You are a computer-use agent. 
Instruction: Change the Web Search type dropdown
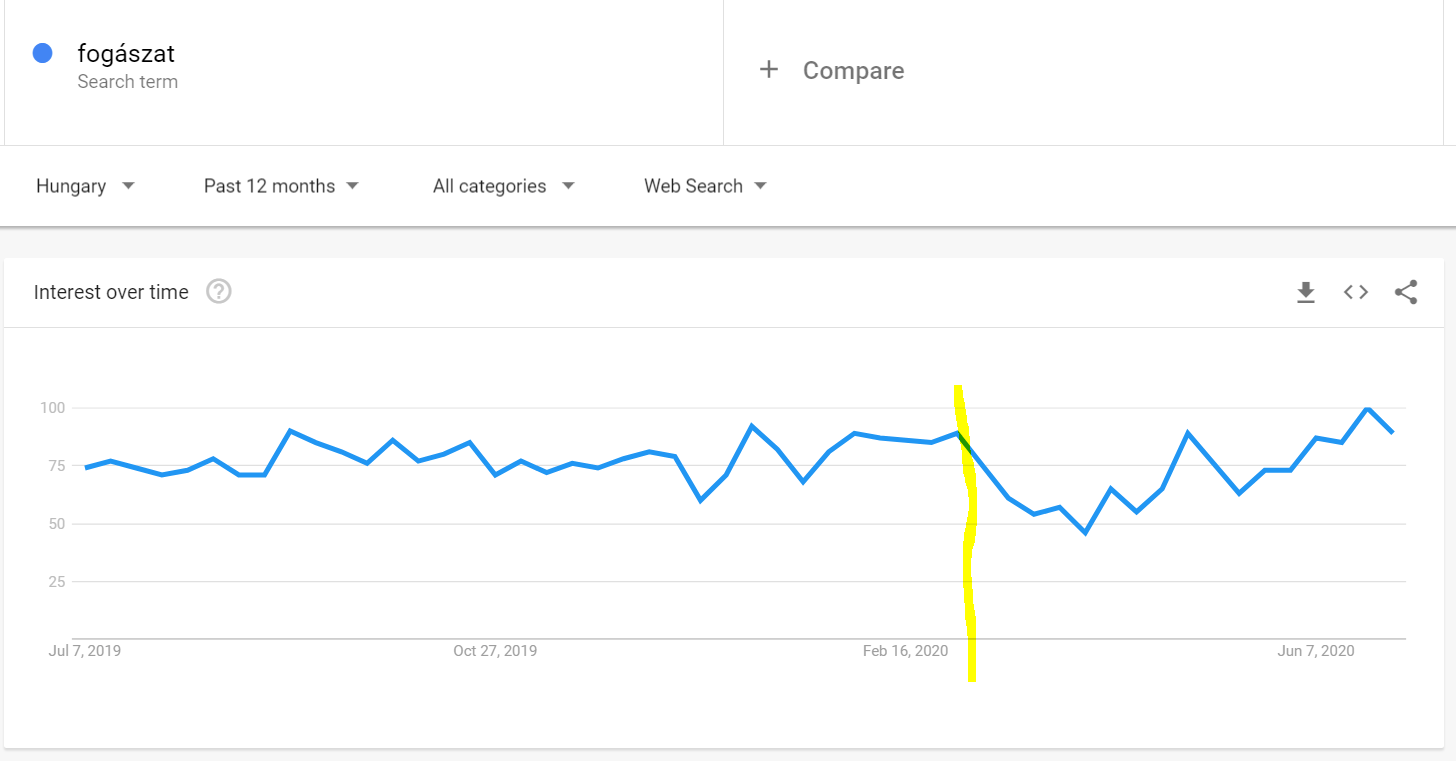point(705,186)
